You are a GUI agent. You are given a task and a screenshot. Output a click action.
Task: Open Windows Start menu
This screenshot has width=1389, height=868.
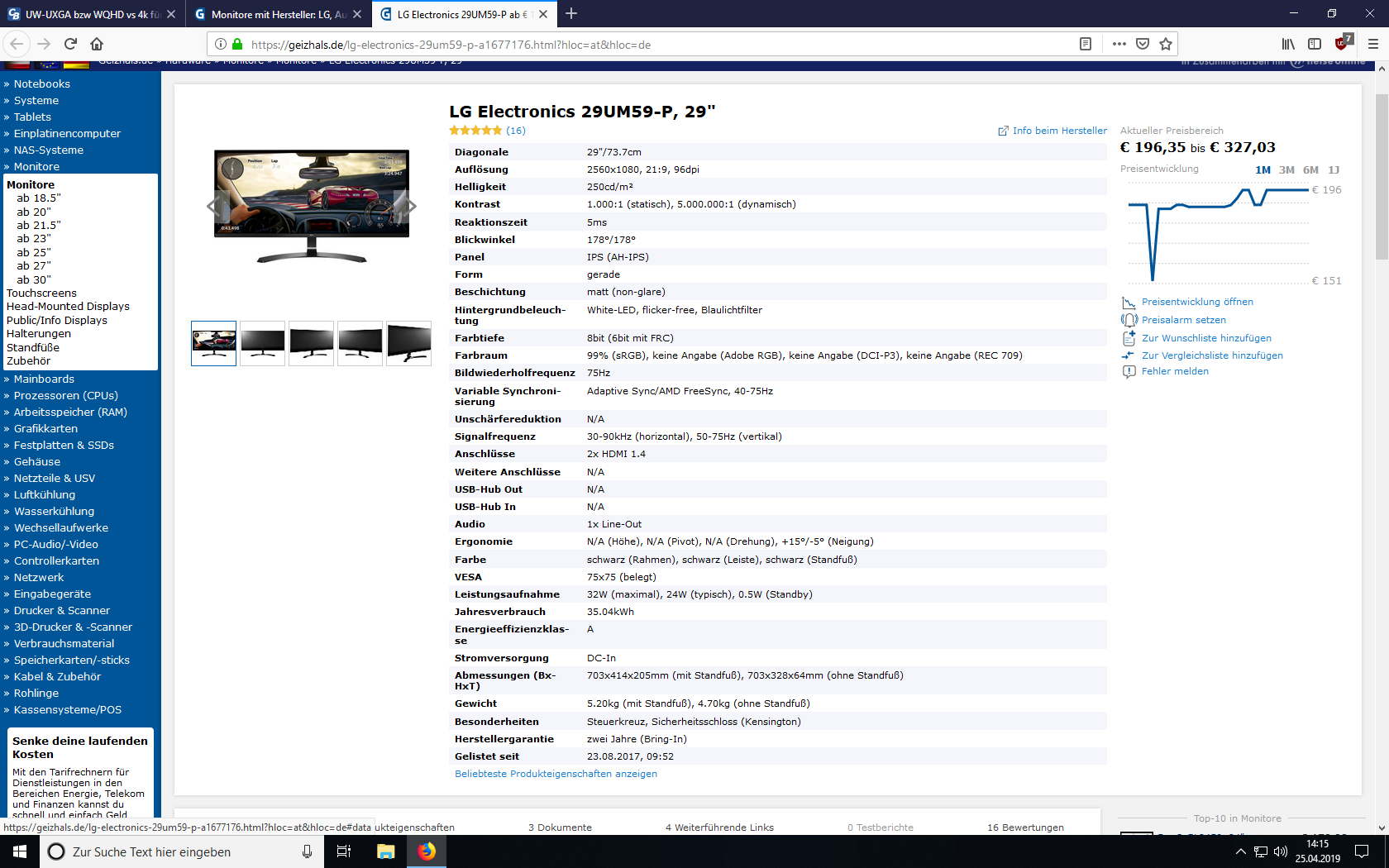tap(20, 851)
